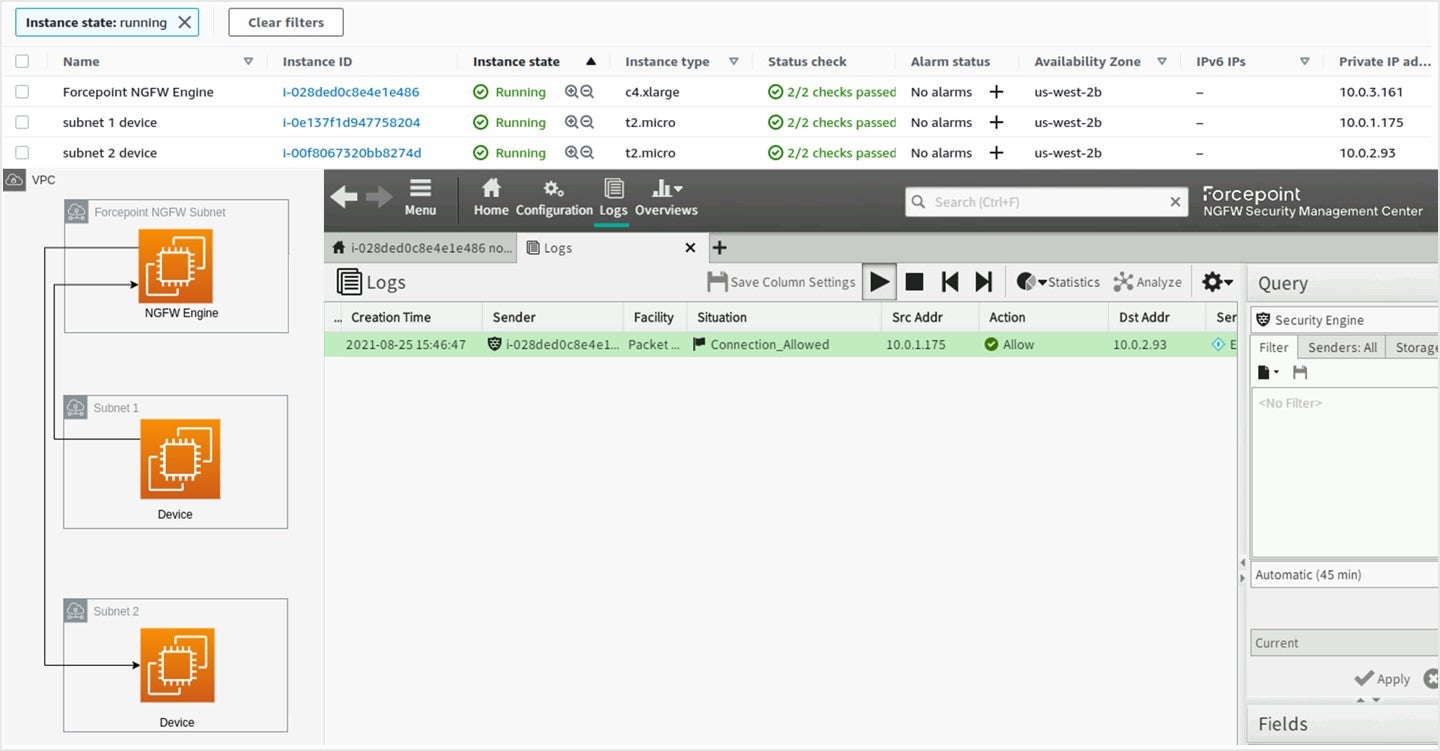Jump to the first log entry
Screen dimensions: 1440x751
click(x=950, y=282)
